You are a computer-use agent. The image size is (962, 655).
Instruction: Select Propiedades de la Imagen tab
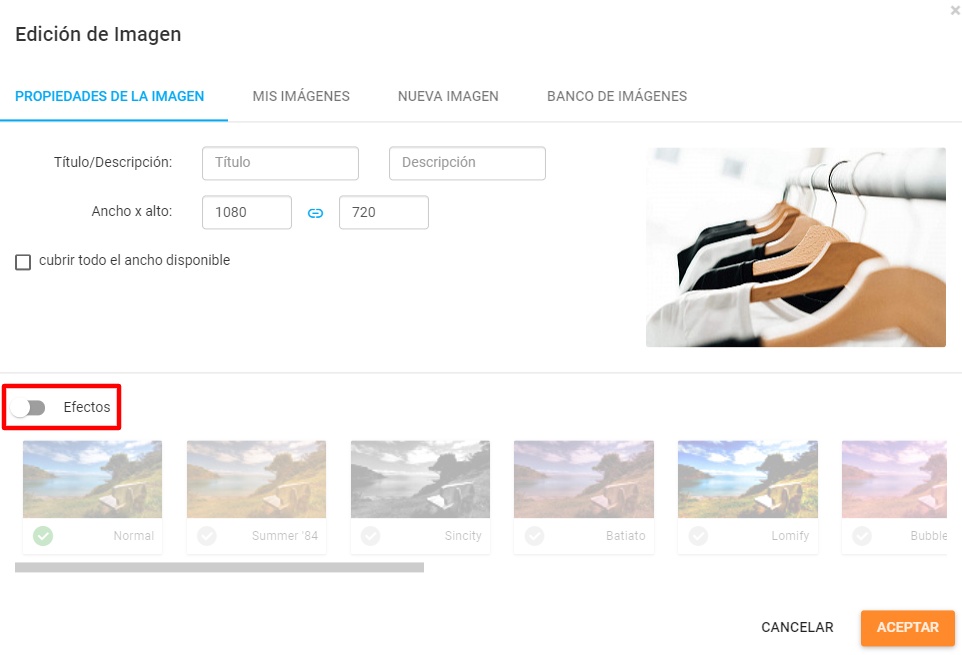pos(110,97)
